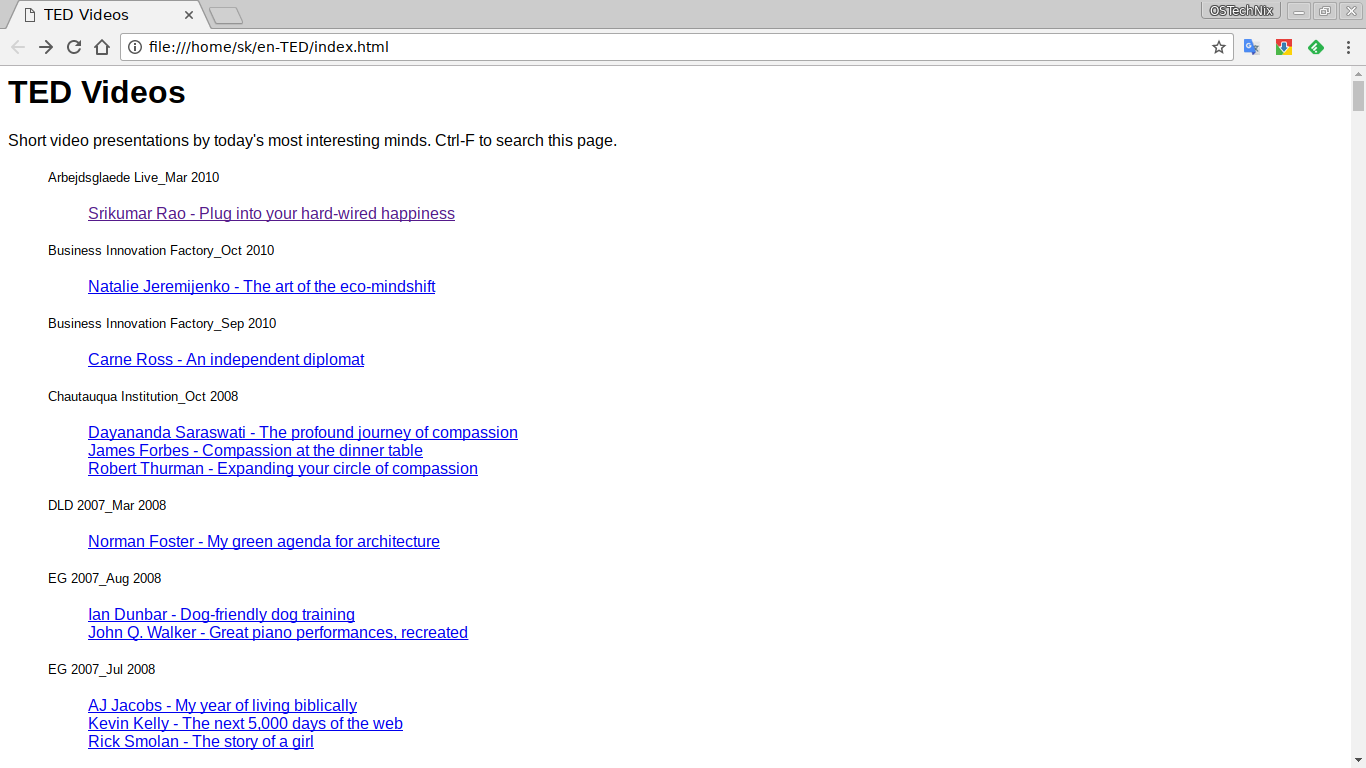1366x768 pixels.
Task: Open Rick Smolan story of a girl
Action: (201, 742)
